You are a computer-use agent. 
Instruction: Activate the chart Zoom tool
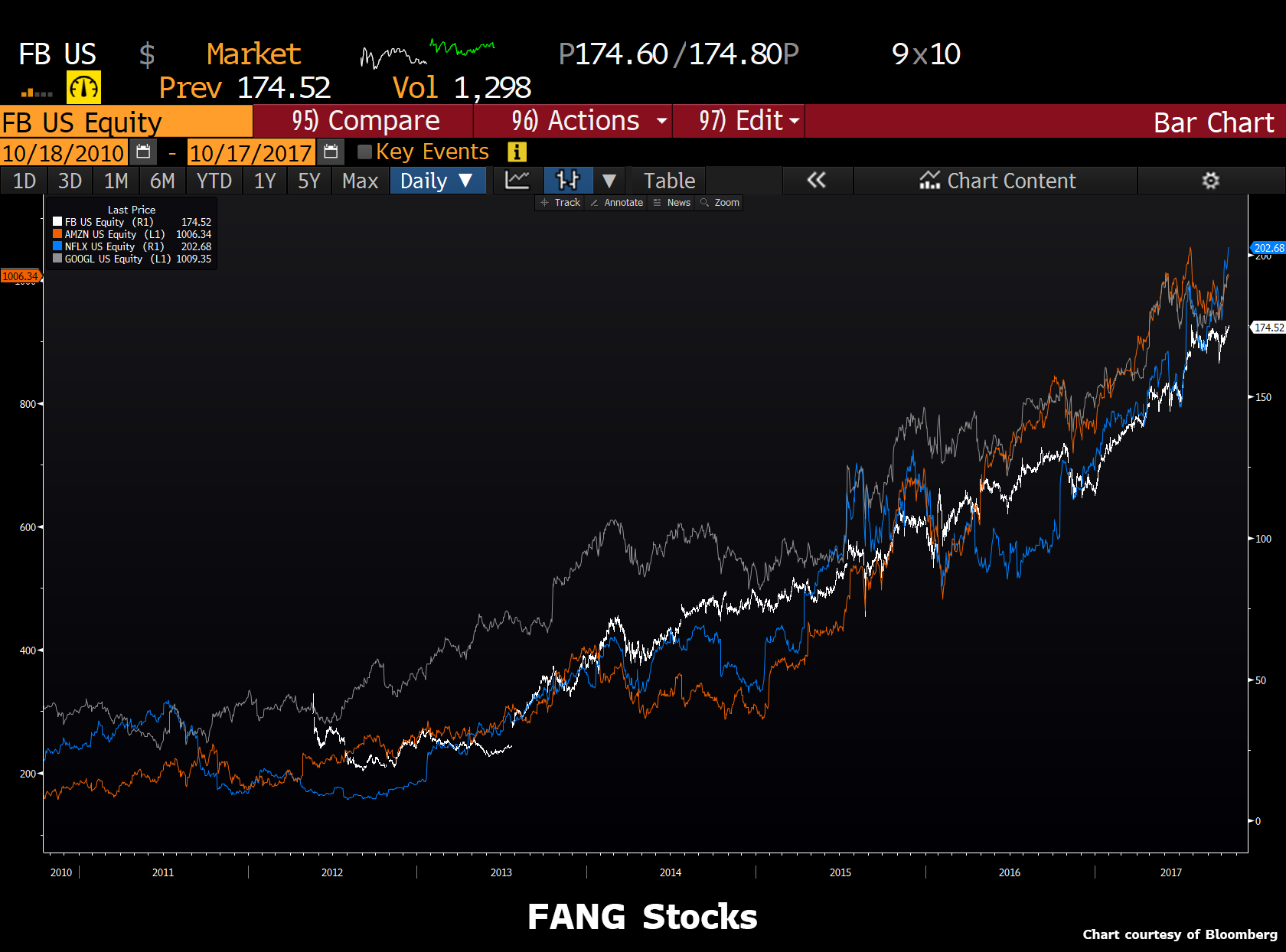tap(720, 203)
